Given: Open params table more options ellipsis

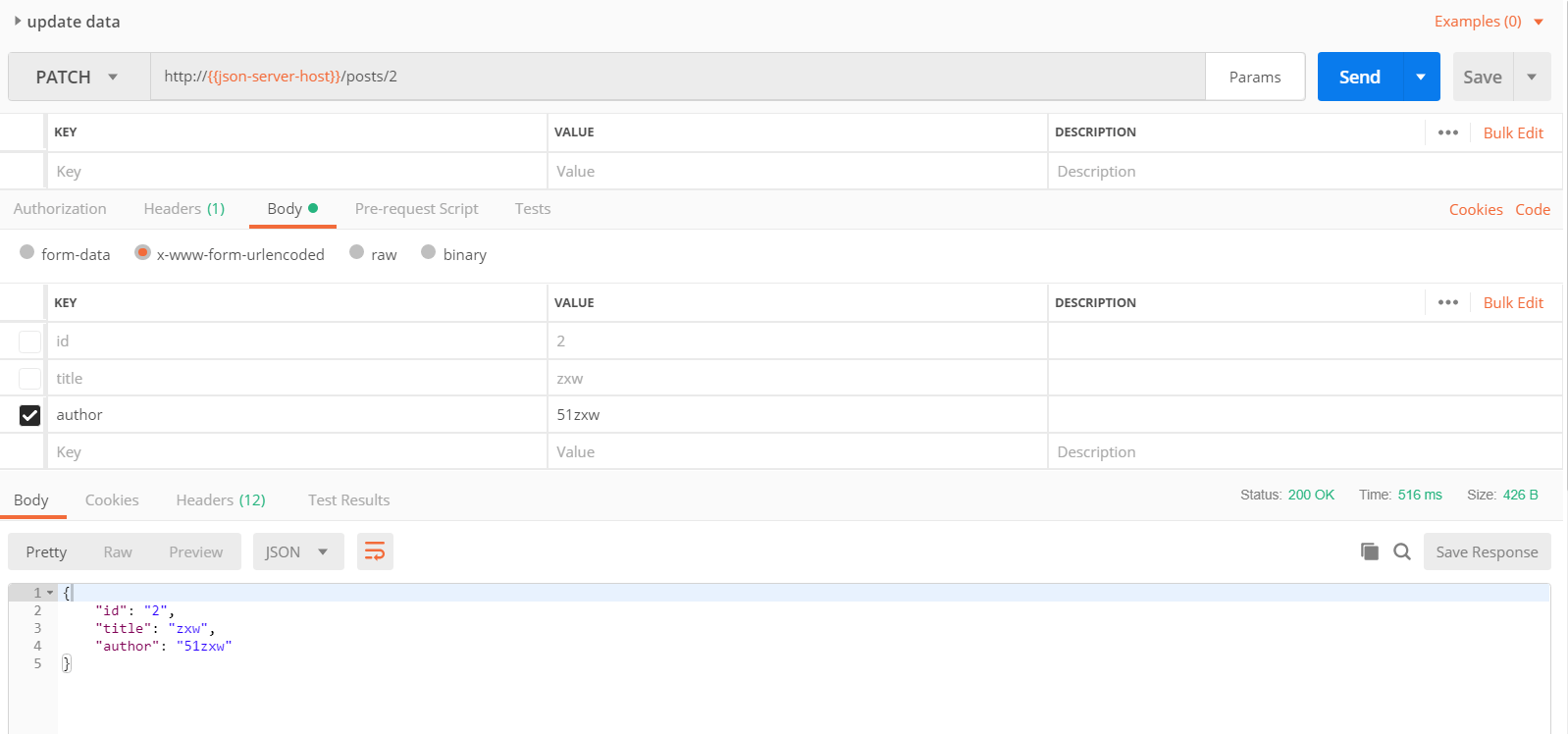Looking at the screenshot, I should pyautogui.click(x=1447, y=132).
